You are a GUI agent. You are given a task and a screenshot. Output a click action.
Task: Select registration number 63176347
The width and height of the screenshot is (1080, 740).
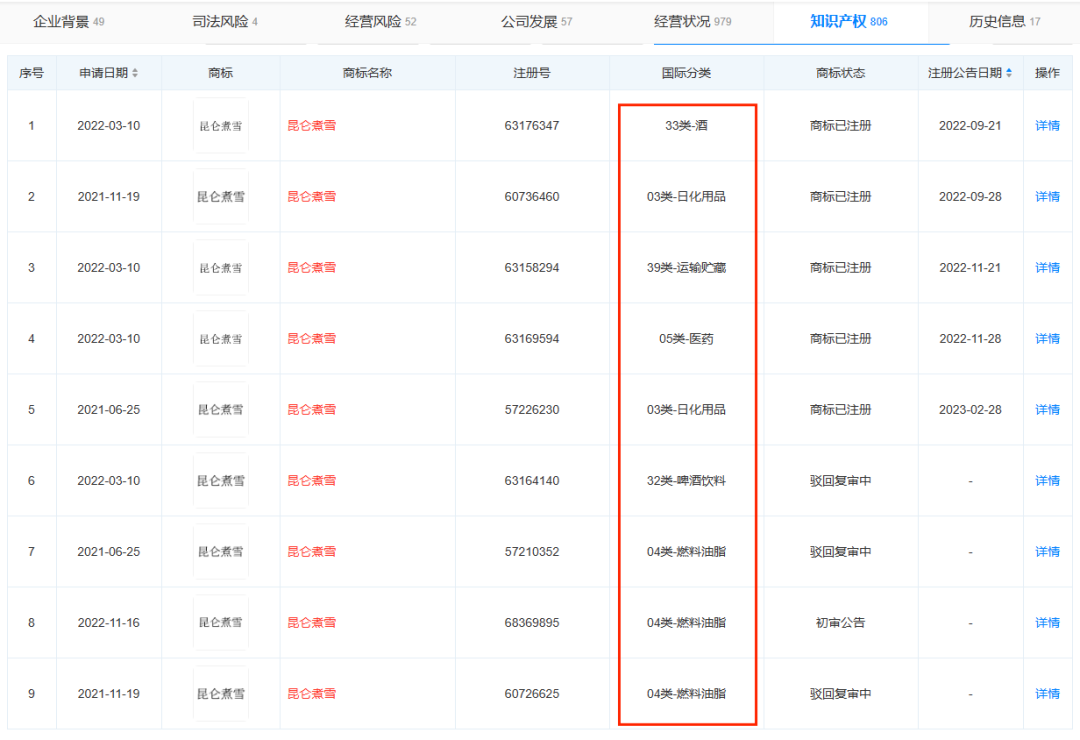(532, 126)
